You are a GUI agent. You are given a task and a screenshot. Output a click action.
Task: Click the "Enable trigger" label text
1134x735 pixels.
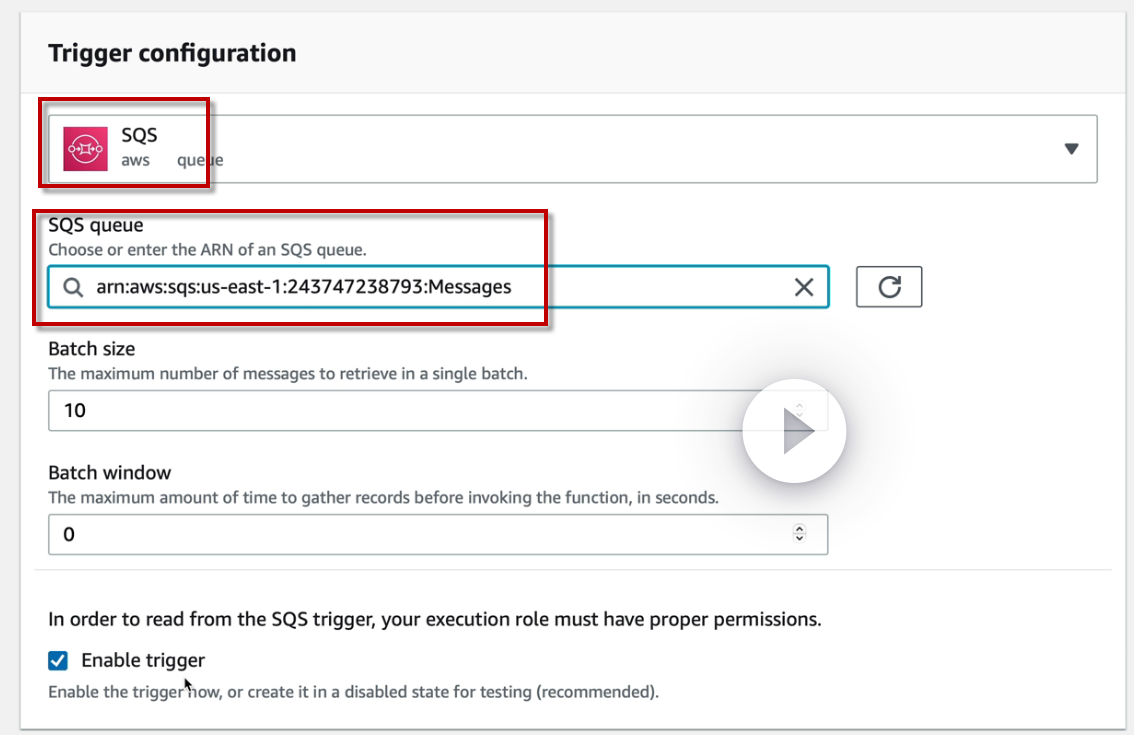(143, 660)
